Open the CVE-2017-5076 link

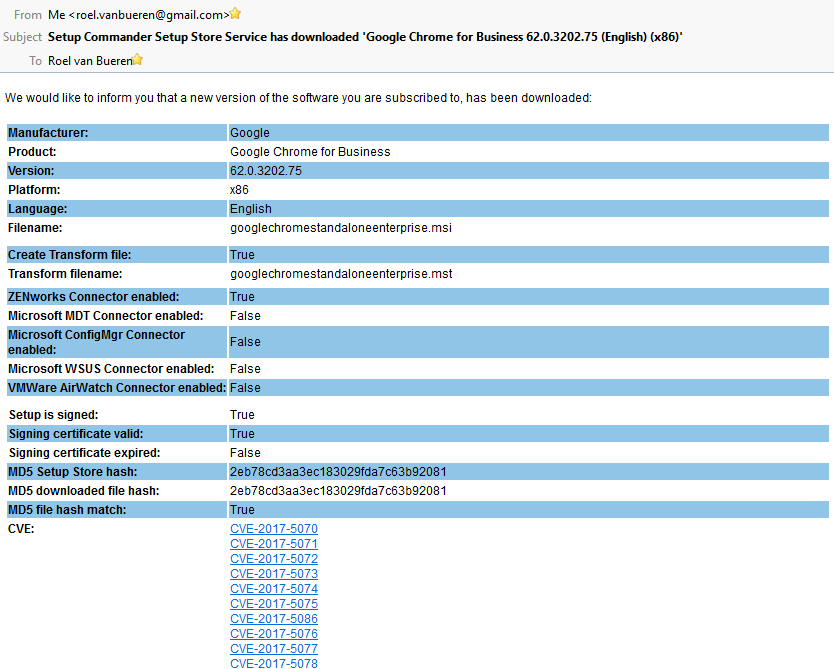(x=274, y=633)
